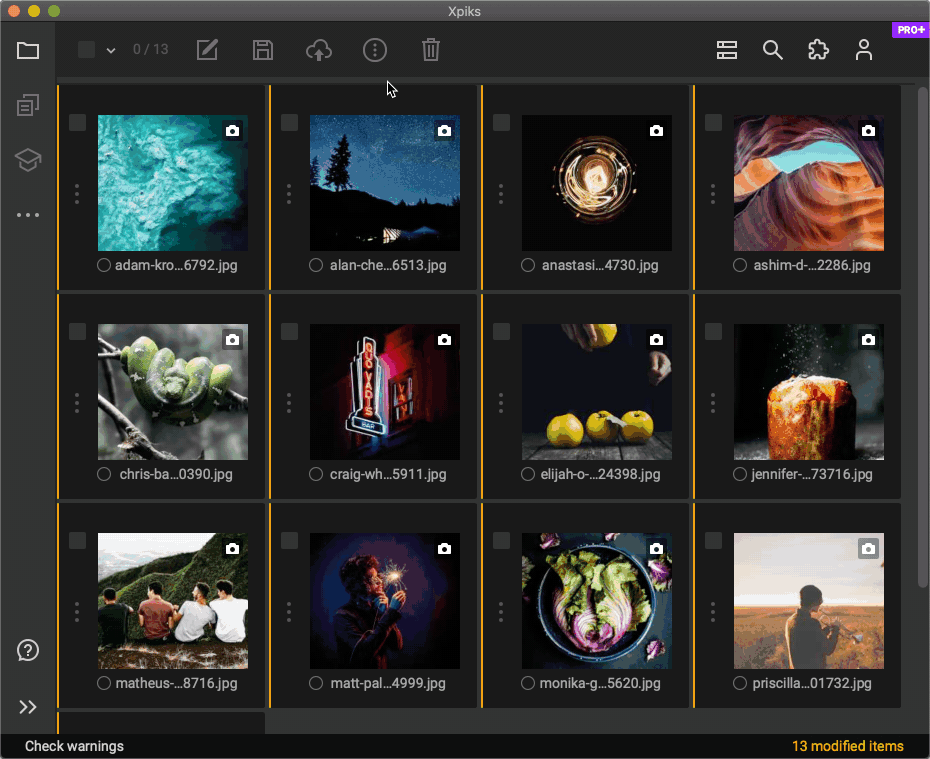Open the Search magnifier icon
Viewport: 930px width, 759px height.
point(772,50)
